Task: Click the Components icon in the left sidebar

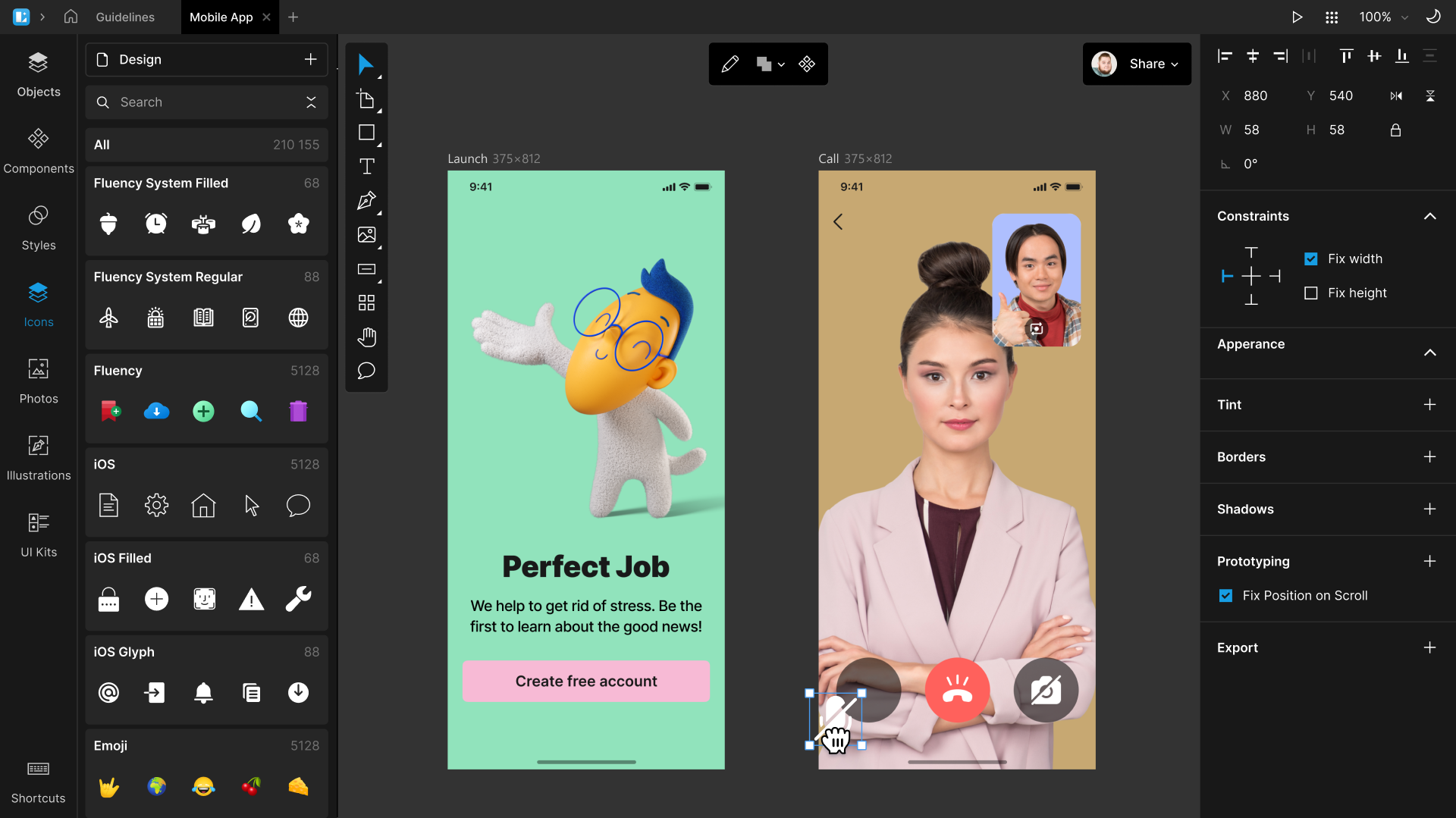Action: click(x=38, y=149)
